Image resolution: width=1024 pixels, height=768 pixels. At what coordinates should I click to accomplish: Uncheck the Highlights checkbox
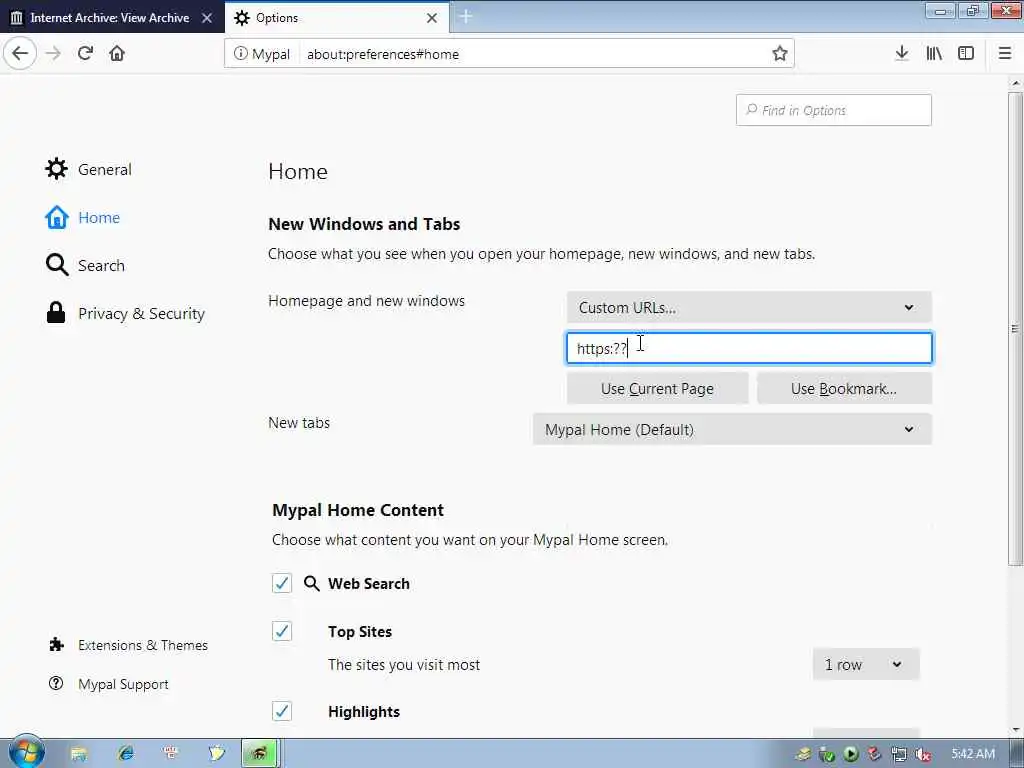click(x=281, y=711)
